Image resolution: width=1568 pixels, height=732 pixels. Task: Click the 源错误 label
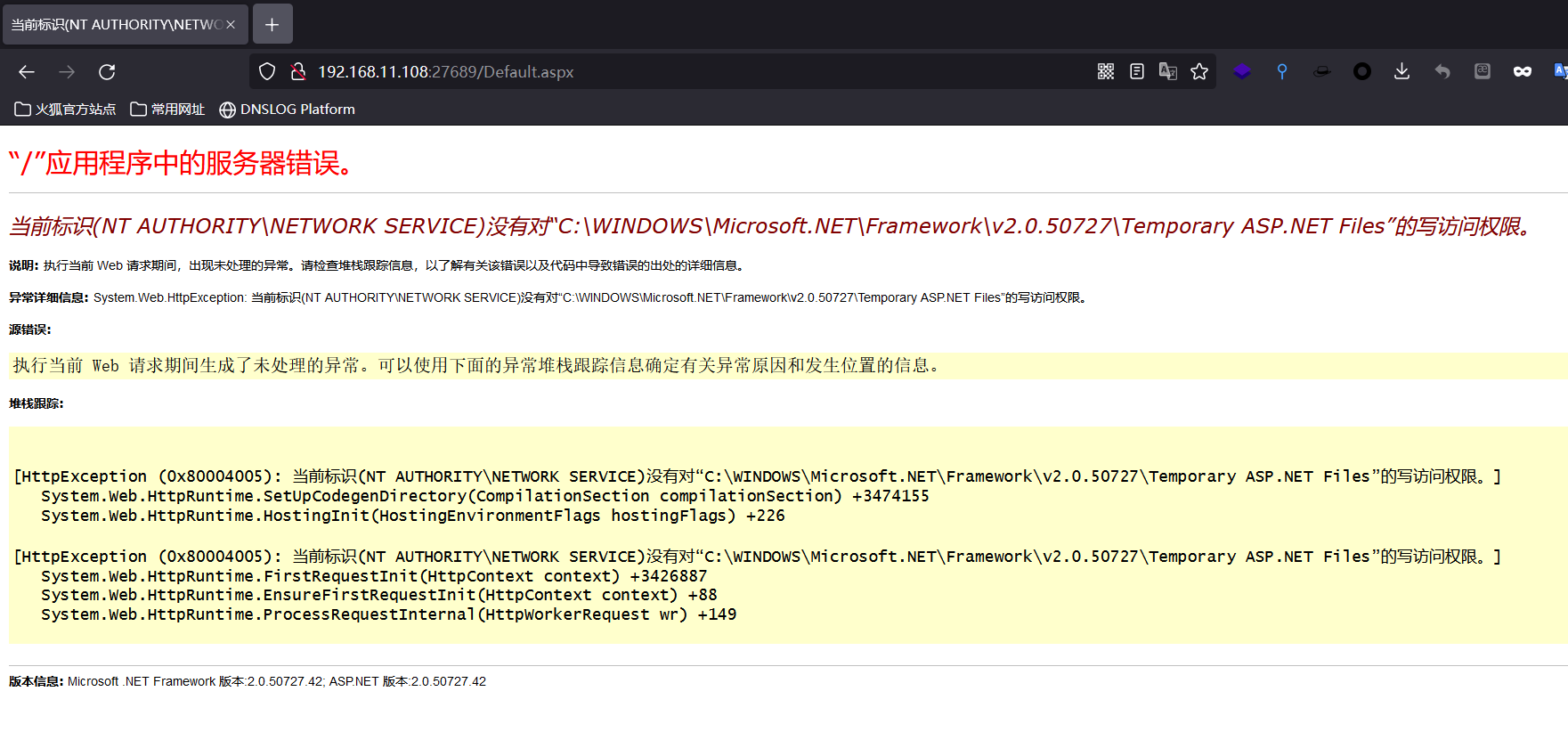tap(30, 329)
